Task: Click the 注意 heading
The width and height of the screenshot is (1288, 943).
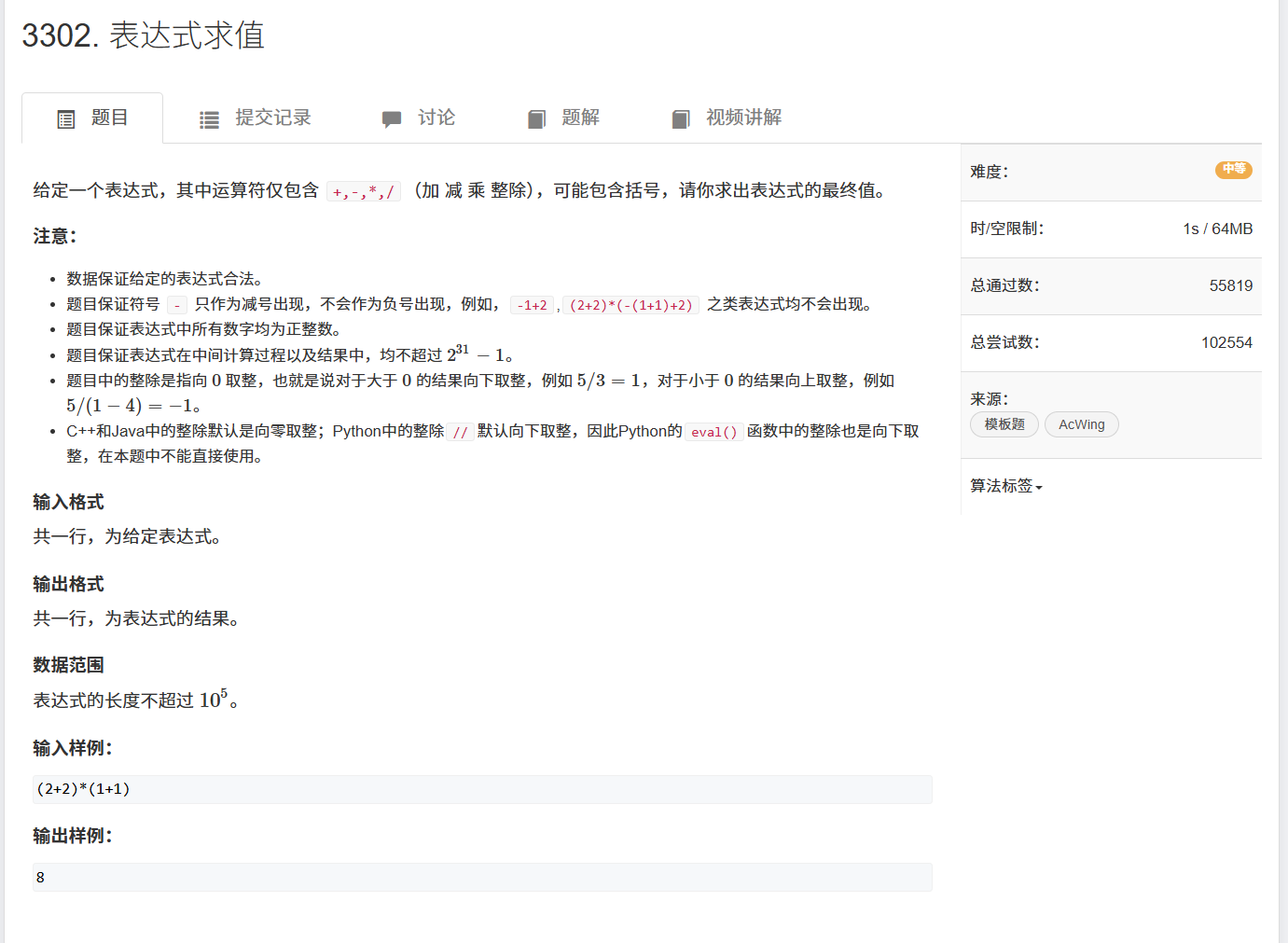Action: coord(55,236)
